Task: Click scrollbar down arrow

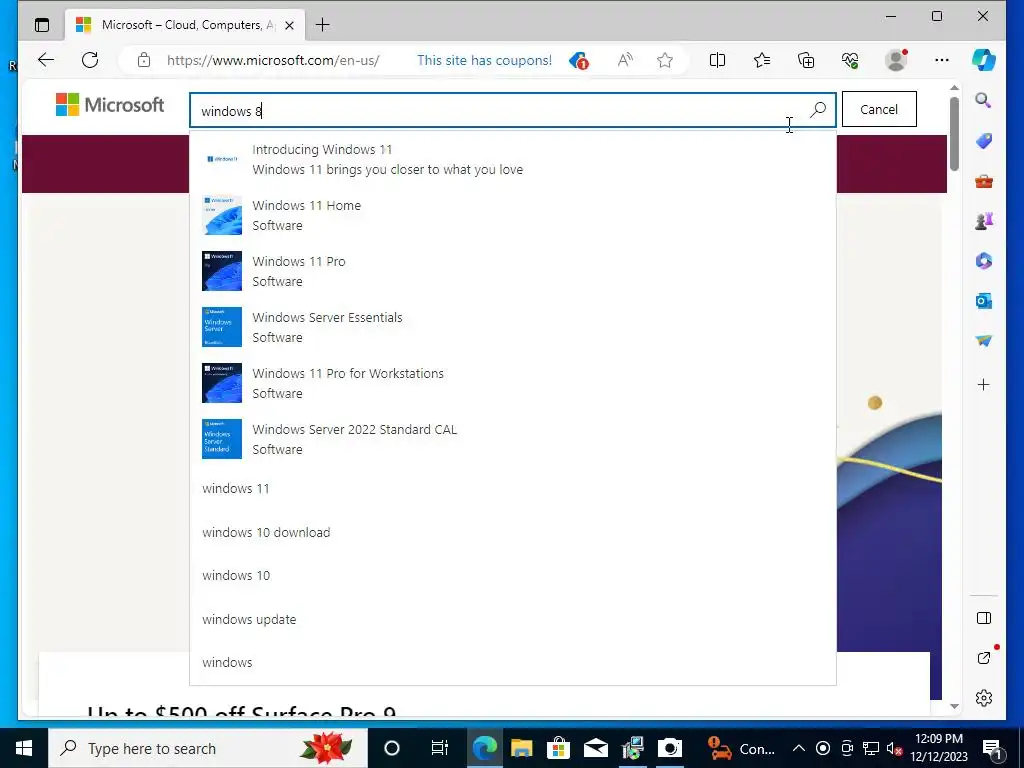Action: (954, 706)
